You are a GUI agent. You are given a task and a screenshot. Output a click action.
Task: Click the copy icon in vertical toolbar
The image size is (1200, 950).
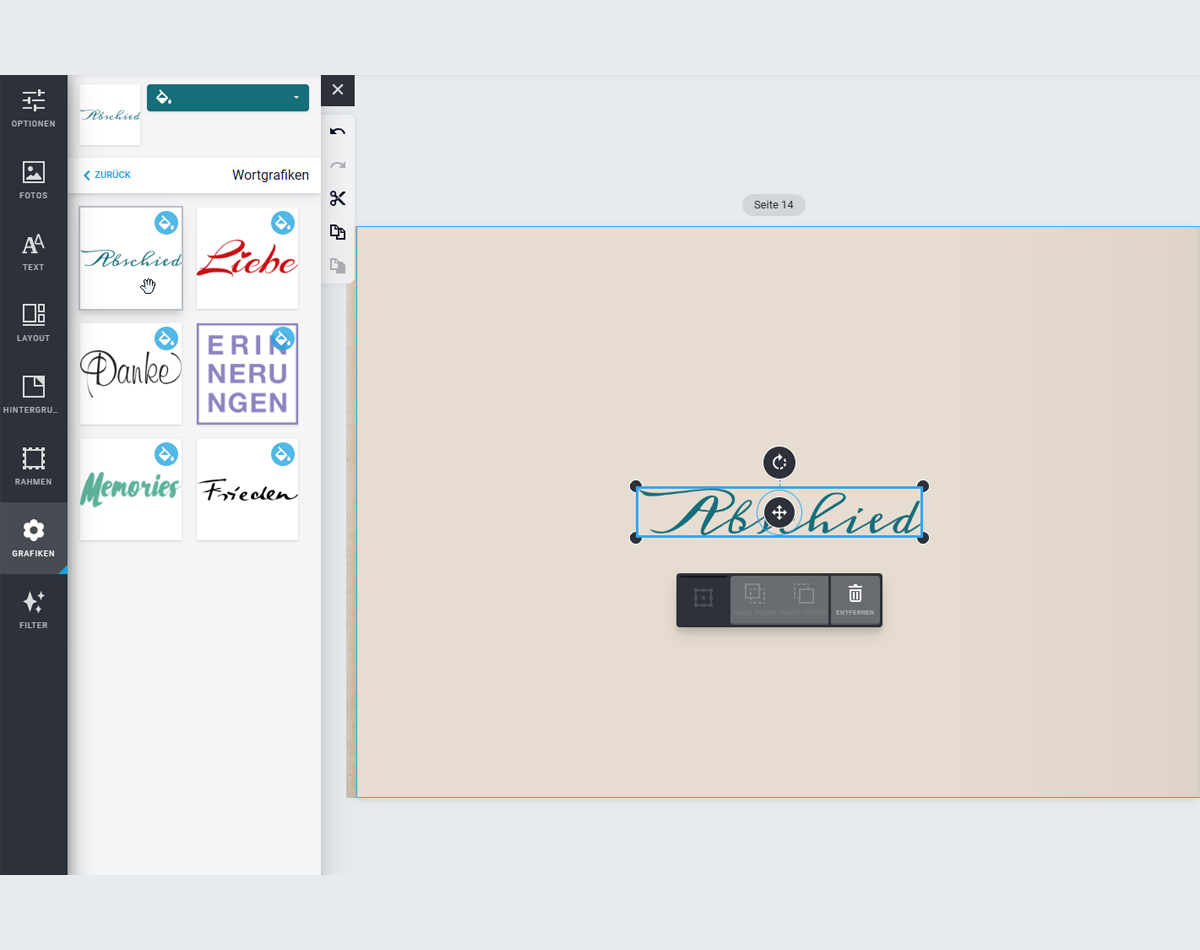(x=338, y=232)
